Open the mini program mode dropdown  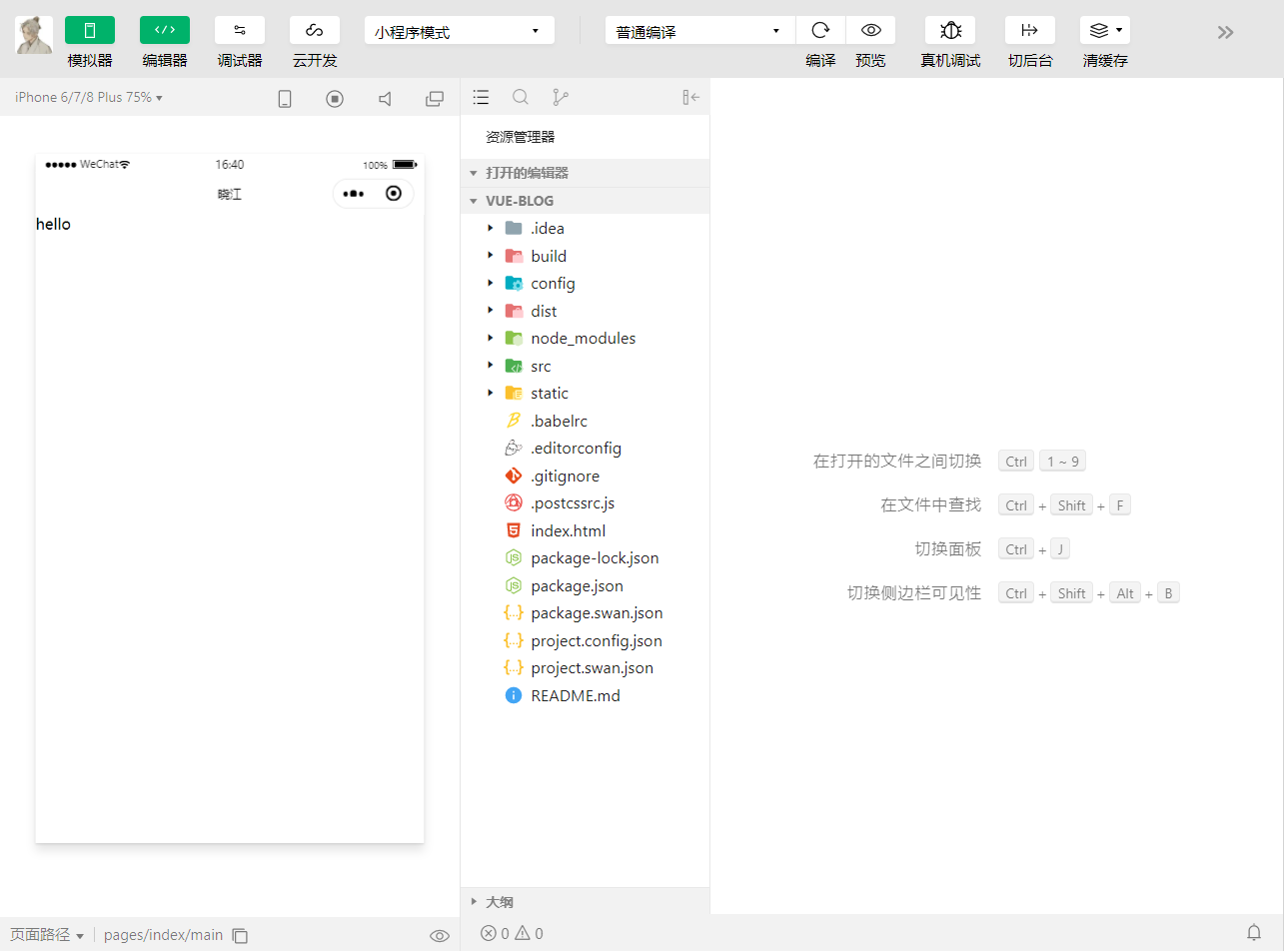click(459, 31)
